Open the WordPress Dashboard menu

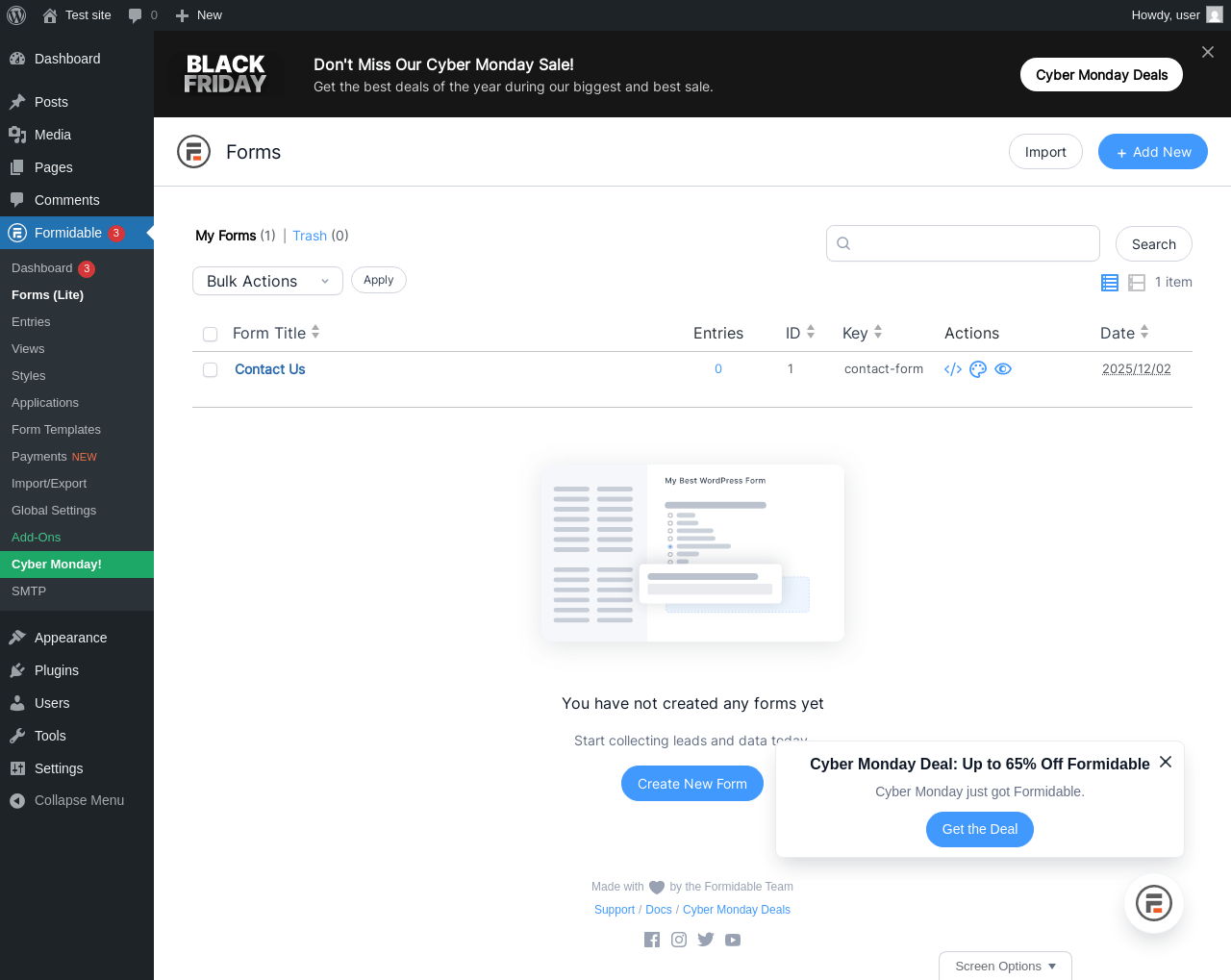click(77, 59)
